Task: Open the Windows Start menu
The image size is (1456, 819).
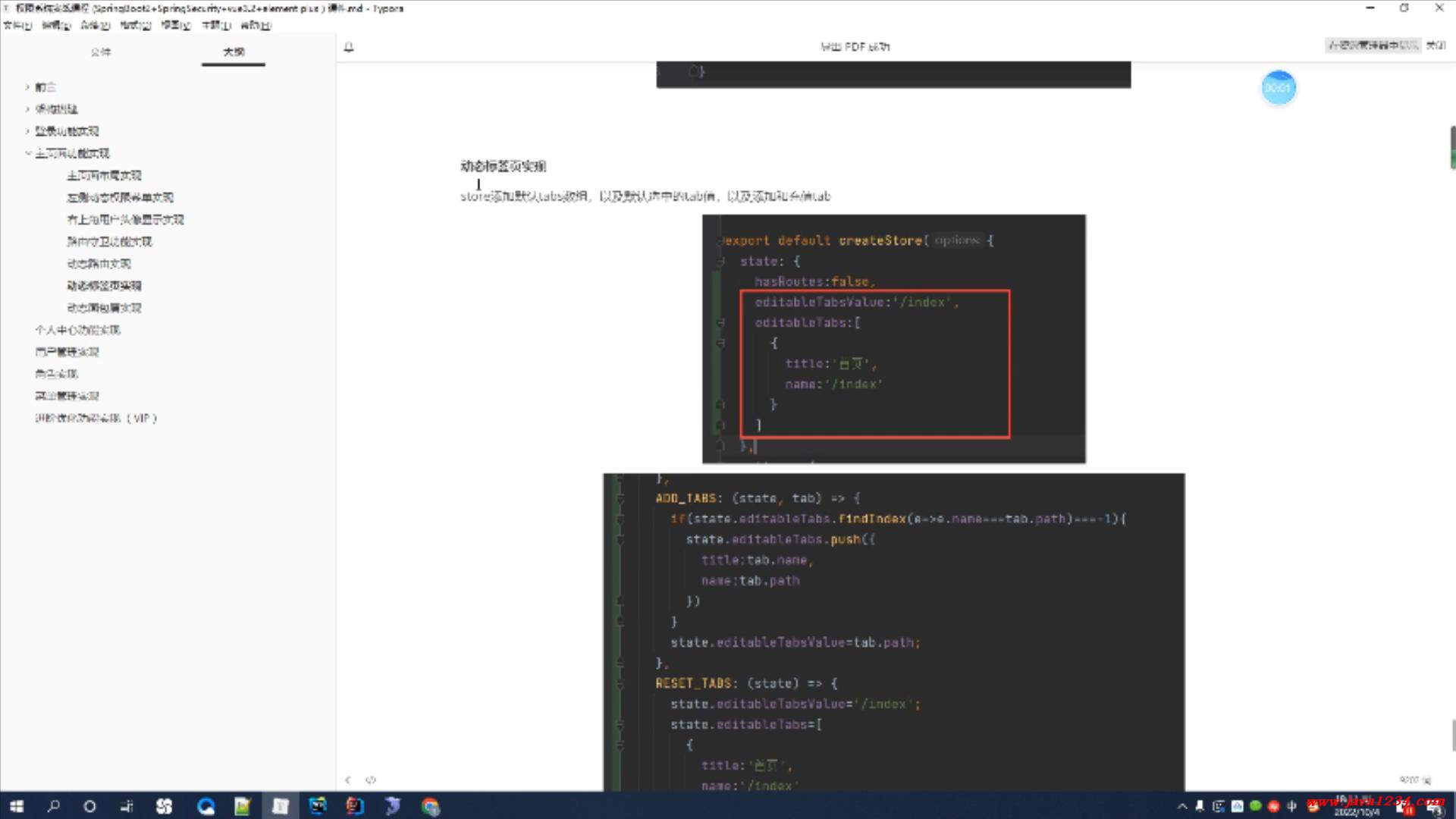Action: [x=17, y=806]
